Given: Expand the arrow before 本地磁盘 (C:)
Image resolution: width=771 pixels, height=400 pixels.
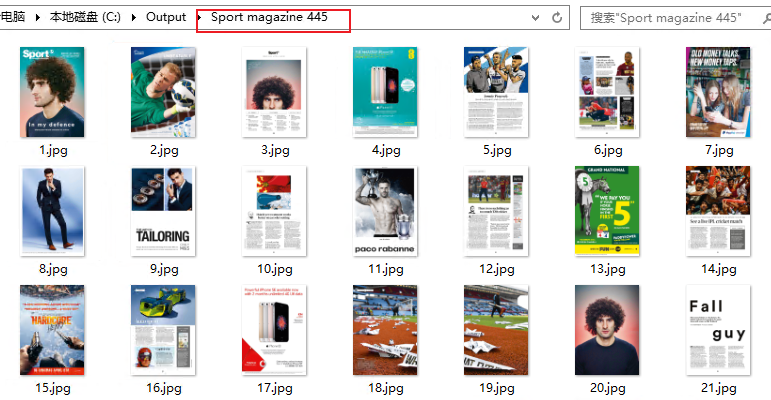Looking at the screenshot, I should click(x=37, y=18).
